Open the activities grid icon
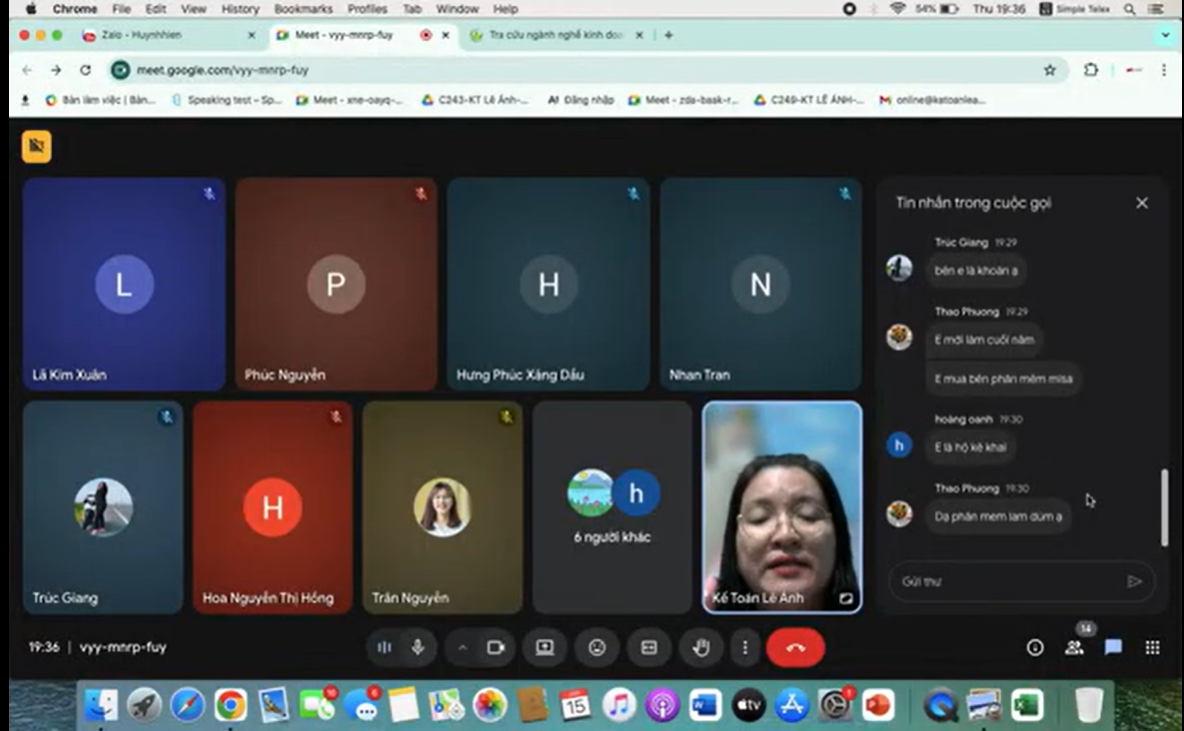The width and height of the screenshot is (1184, 731). point(1152,648)
